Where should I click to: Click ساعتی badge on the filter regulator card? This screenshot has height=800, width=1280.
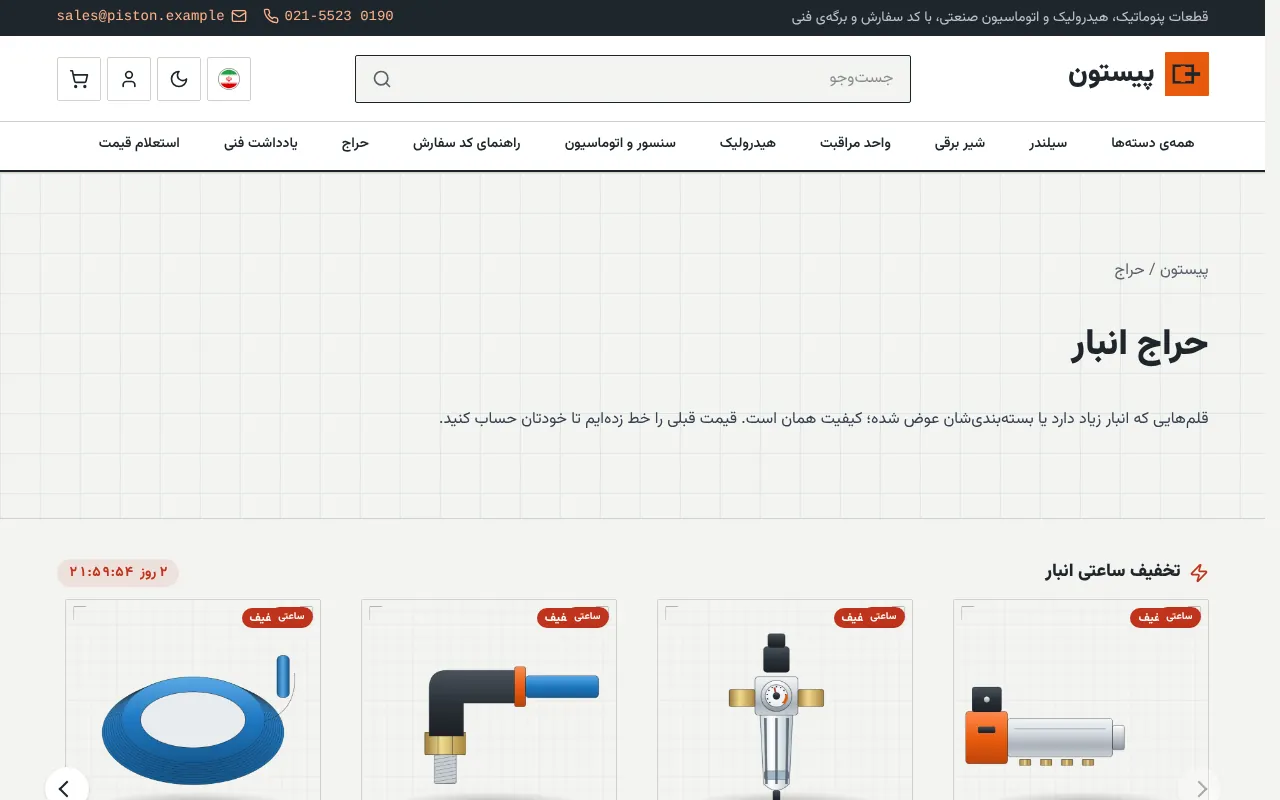point(884,616)
